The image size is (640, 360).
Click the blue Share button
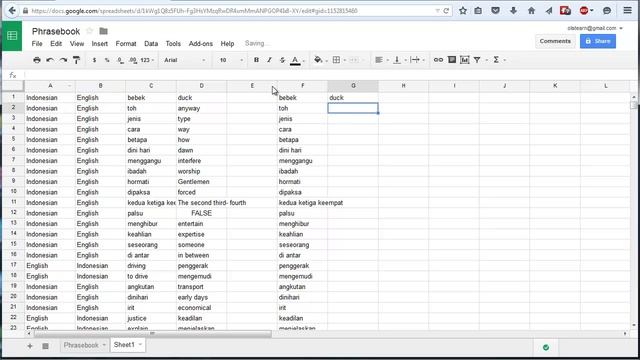[x=598, y=41]
